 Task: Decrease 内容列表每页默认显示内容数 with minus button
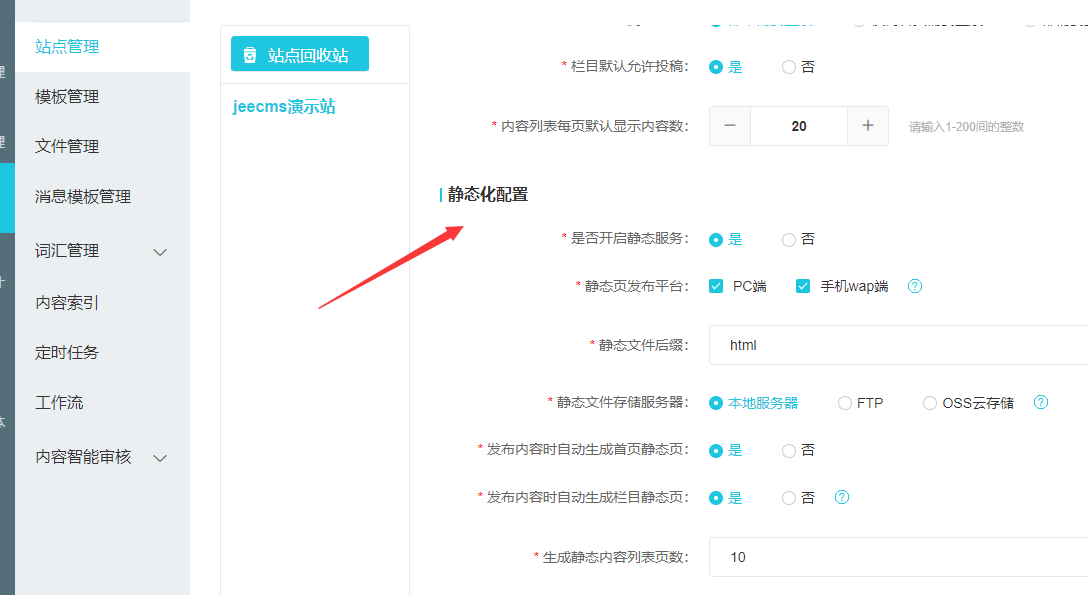click(x=730, y=126)
